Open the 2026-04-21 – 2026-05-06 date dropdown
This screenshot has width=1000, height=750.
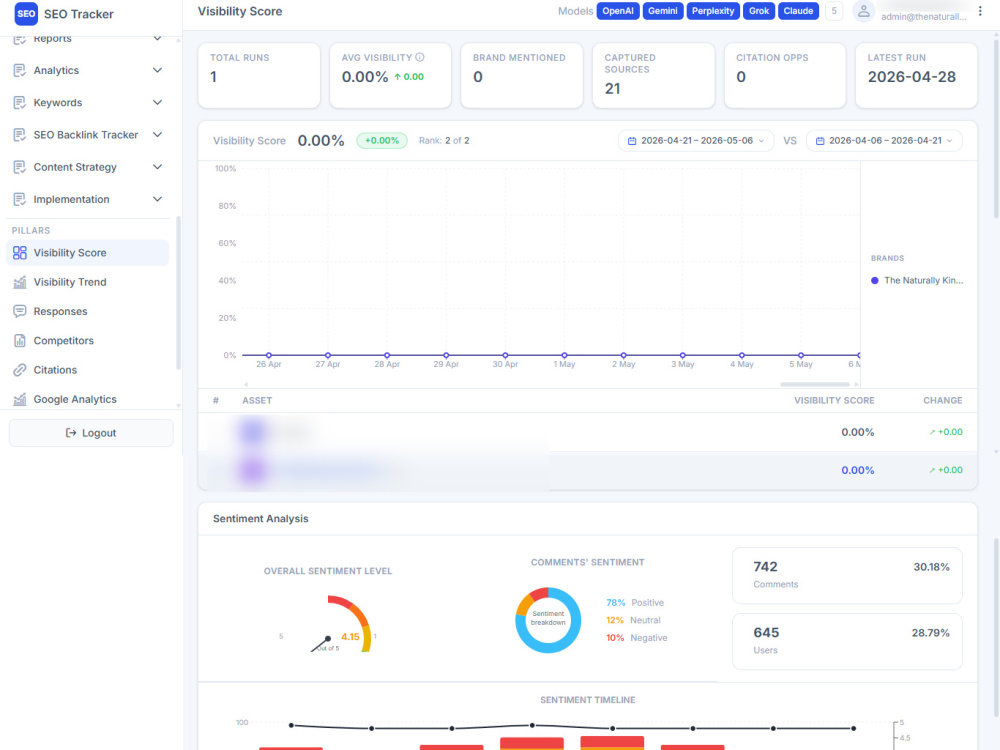696,141
